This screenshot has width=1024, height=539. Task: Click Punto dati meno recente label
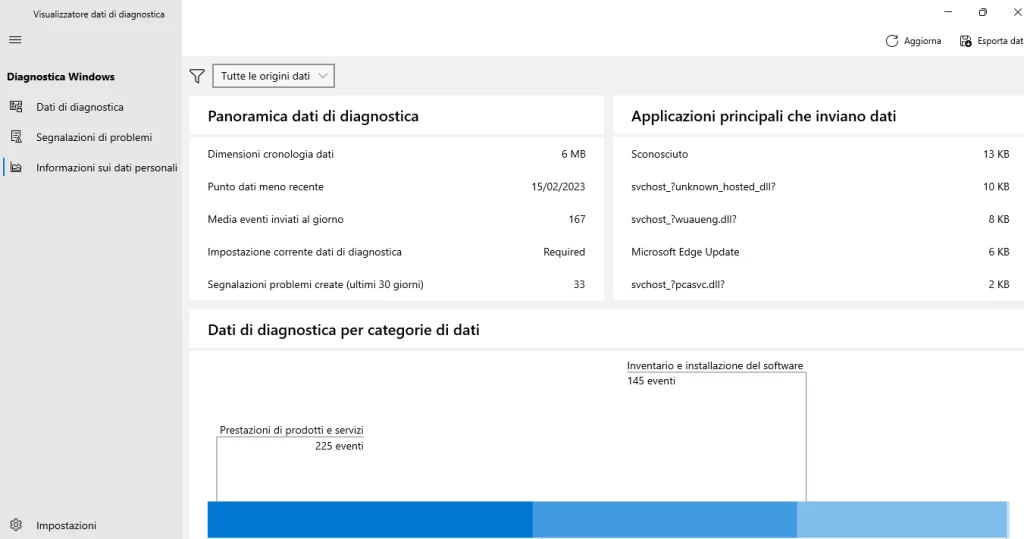tap(265, 187)
